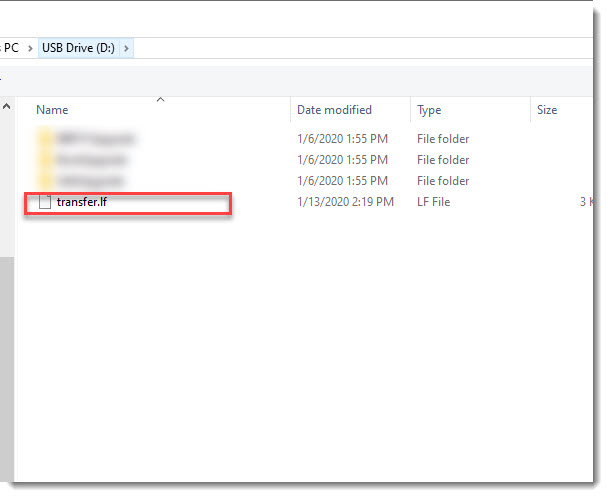The width and height of the screenshot is (608, 497).
Task: Select the second blurred folder's icon
Action: pos(44,160)
